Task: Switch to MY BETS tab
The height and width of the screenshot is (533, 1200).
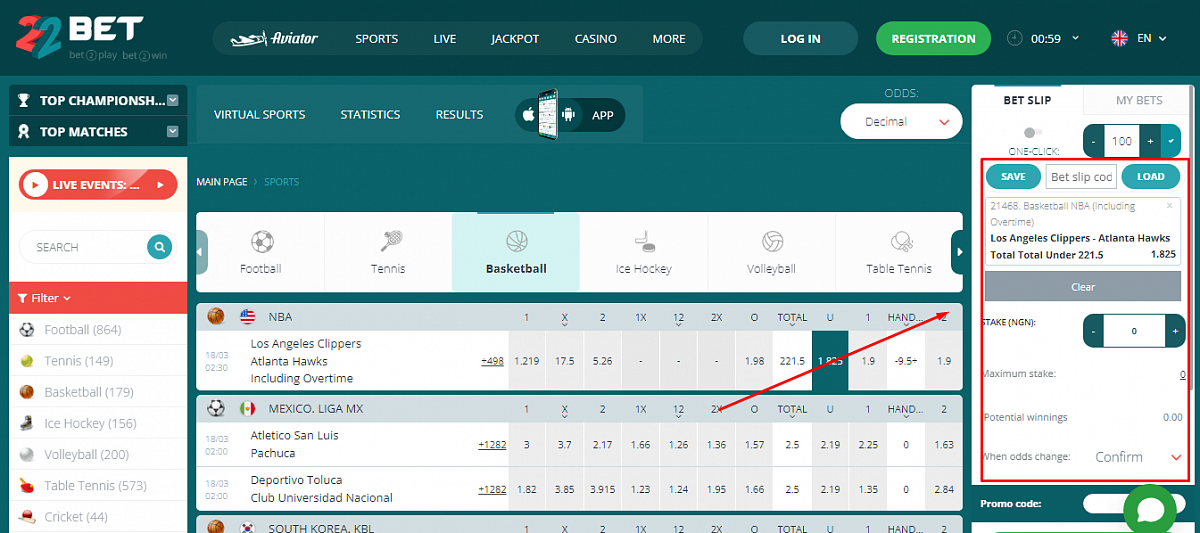Action: (1139, 100)
